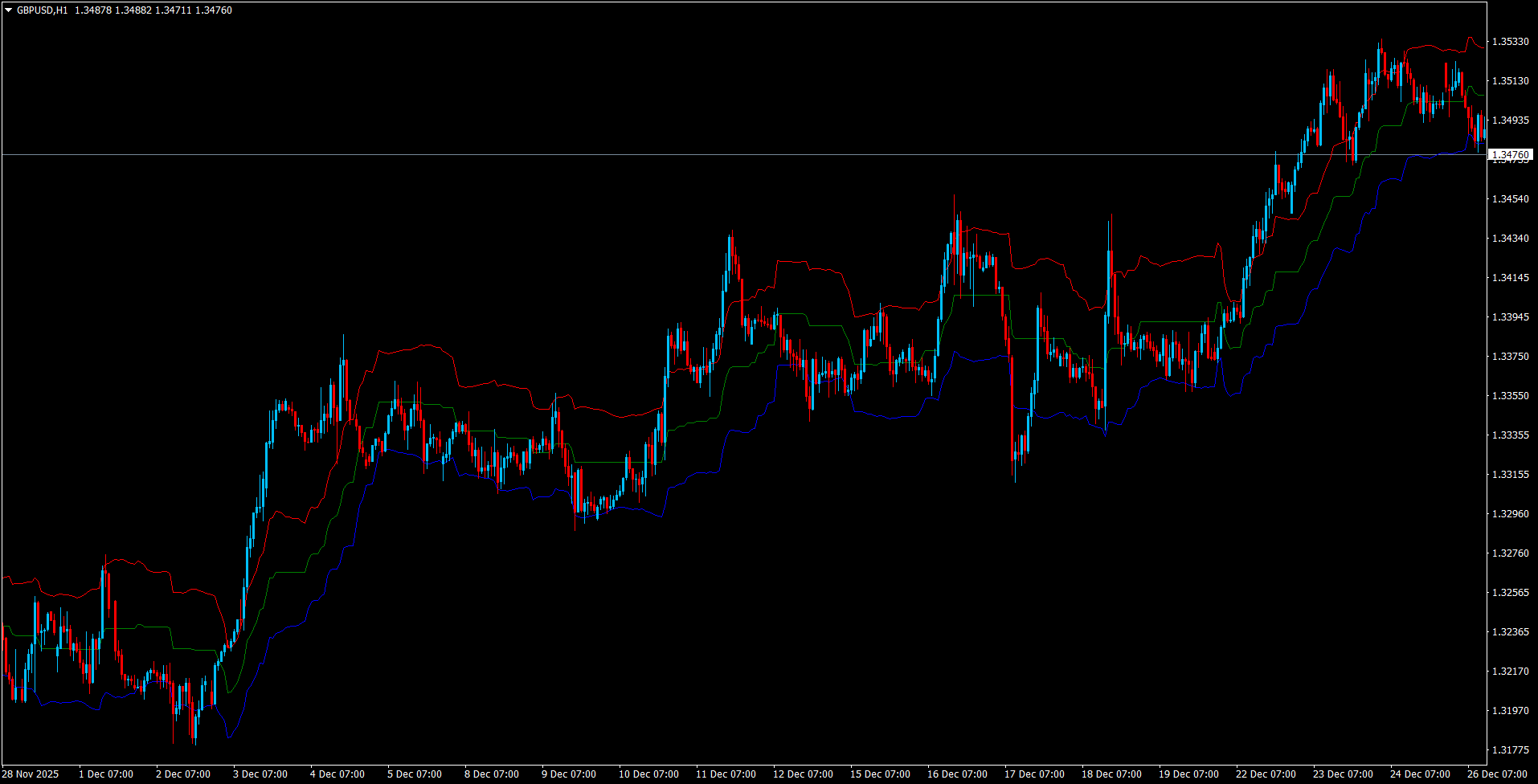Screen dimensions: 1538x784
Task: Click the 1.35330 price scale label
Action: tap(1511, 42)
